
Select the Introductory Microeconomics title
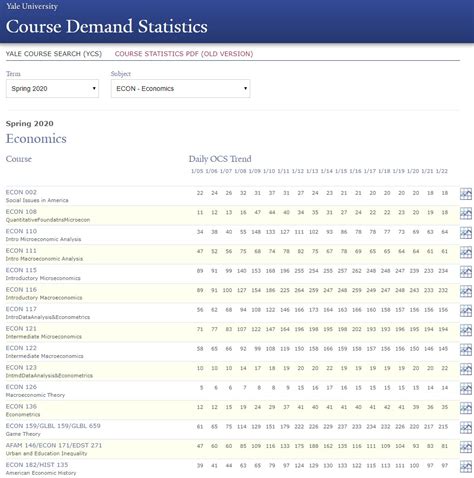coord(43,278)
